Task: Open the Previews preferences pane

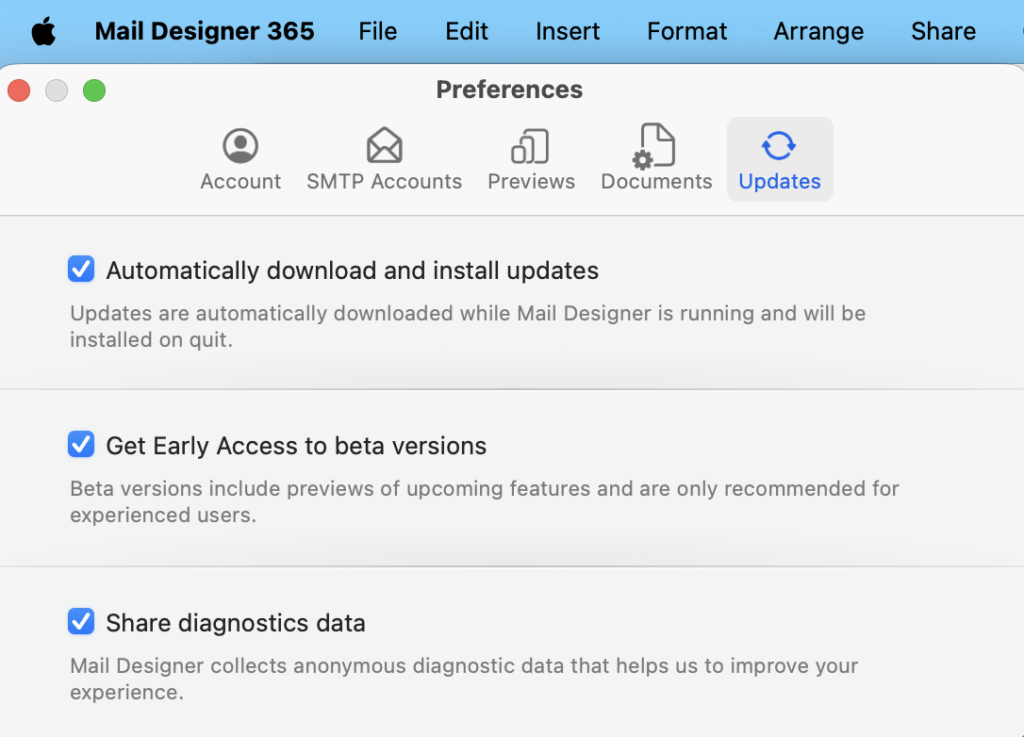Action: tap(531, 159)
